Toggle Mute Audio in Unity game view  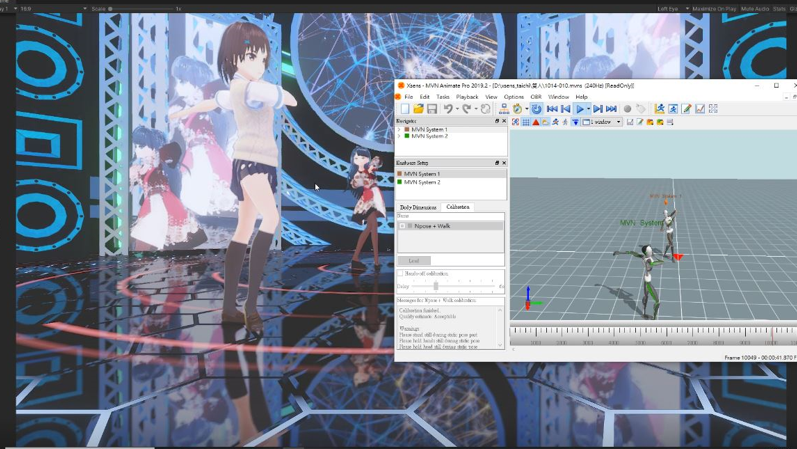click(755, 9)
